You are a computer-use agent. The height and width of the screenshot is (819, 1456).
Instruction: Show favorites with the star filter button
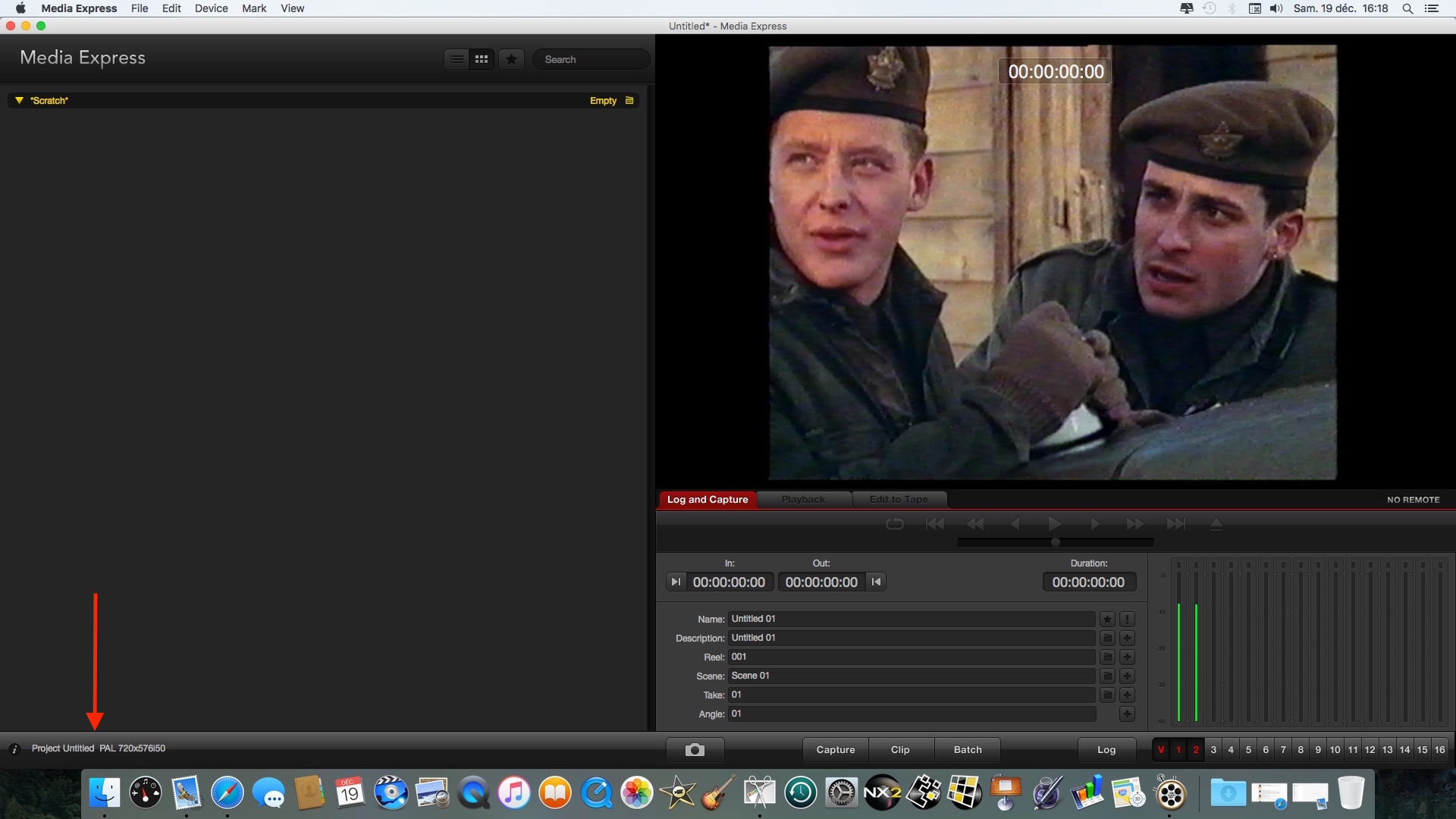[x=512, y=59]
